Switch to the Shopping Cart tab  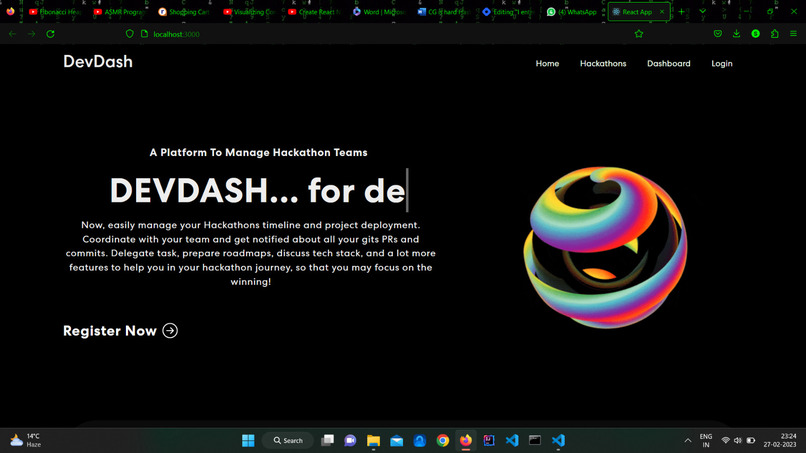(184, 11)
